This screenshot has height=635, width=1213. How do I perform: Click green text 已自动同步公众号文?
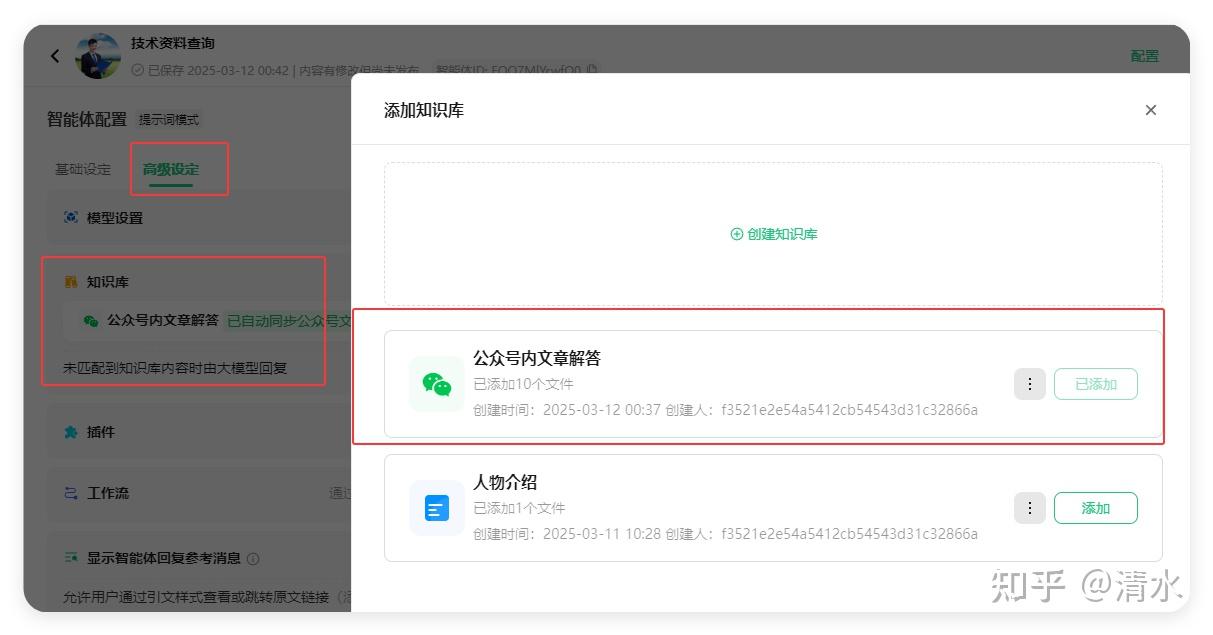(x=289, y=321)
